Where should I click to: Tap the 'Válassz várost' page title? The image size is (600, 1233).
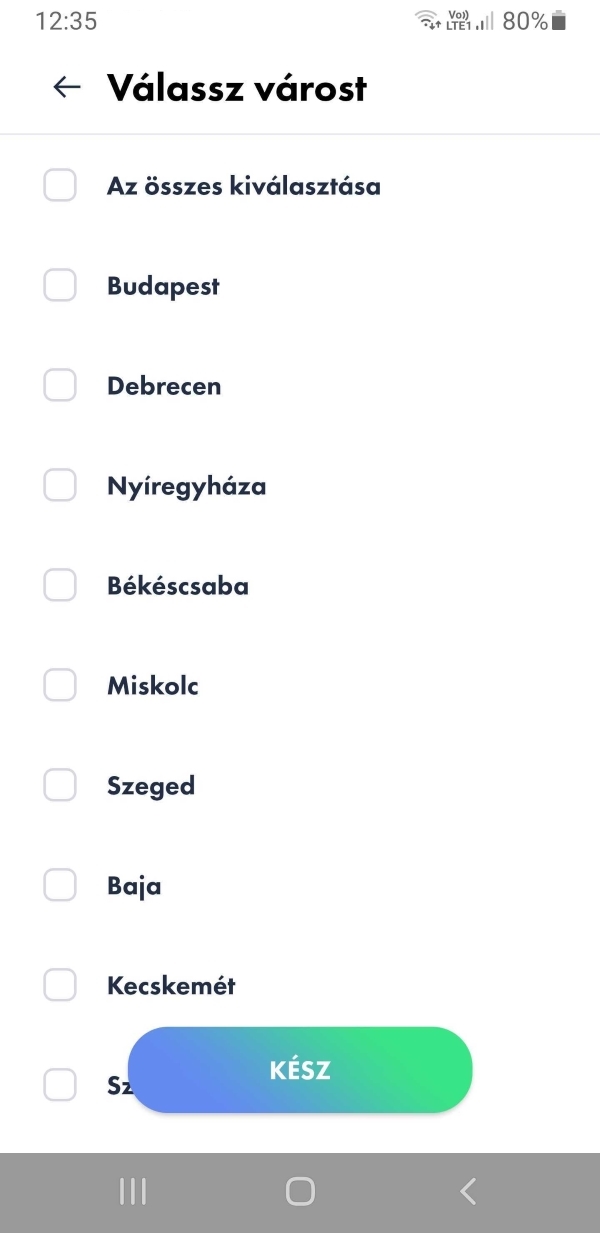pyautogui.click(x=237, y=88)
